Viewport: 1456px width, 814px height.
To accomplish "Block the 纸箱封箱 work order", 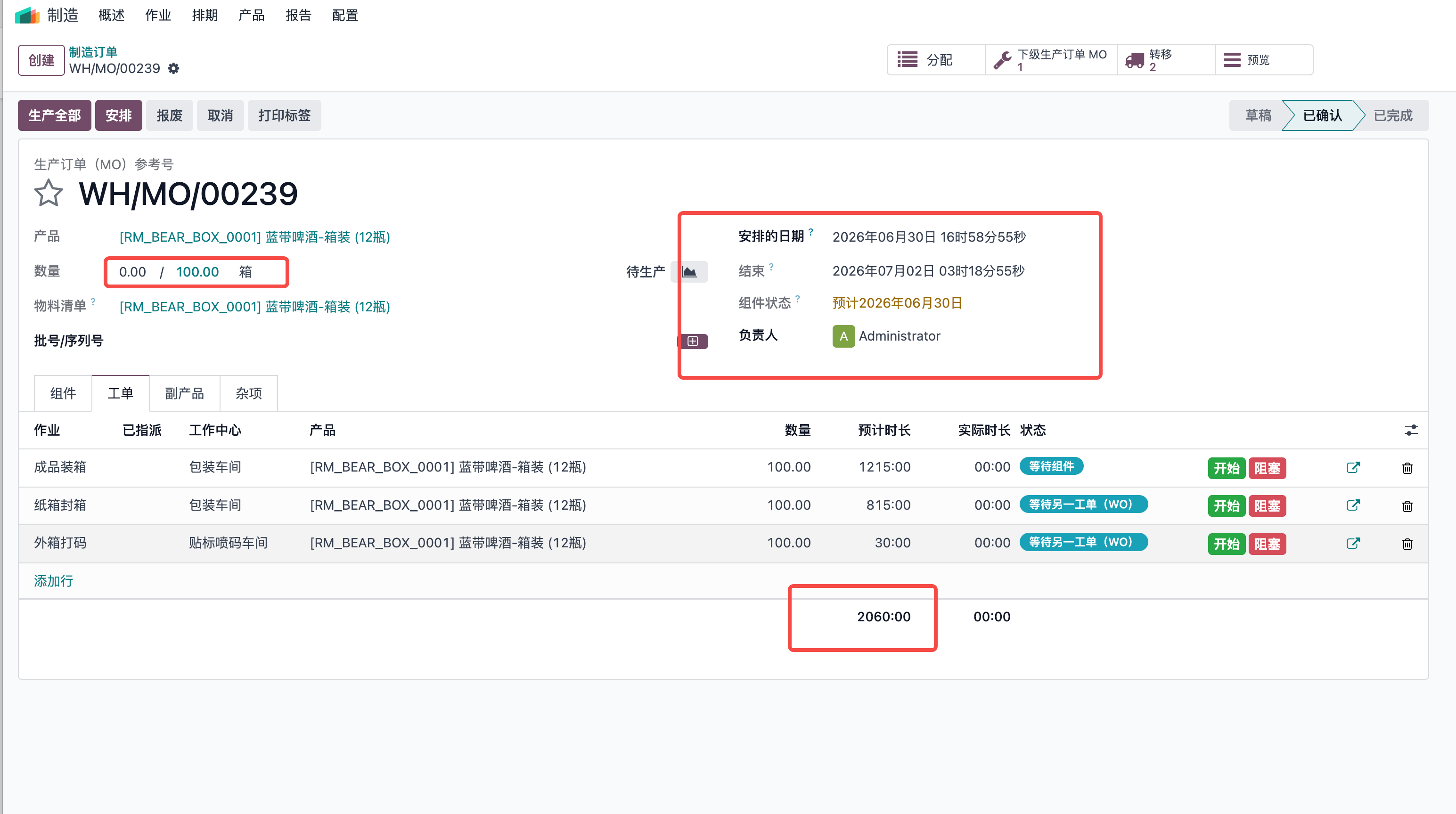I will 1267,506.
